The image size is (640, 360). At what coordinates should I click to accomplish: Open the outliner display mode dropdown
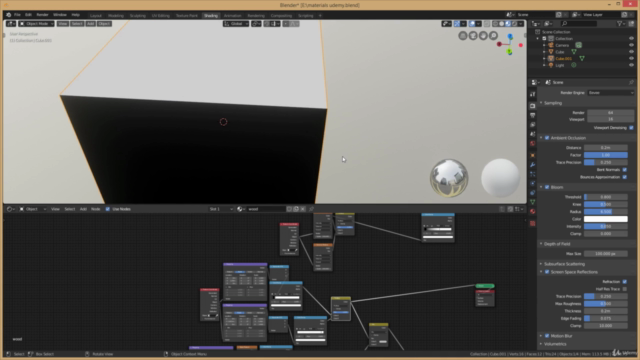point(536,24)
